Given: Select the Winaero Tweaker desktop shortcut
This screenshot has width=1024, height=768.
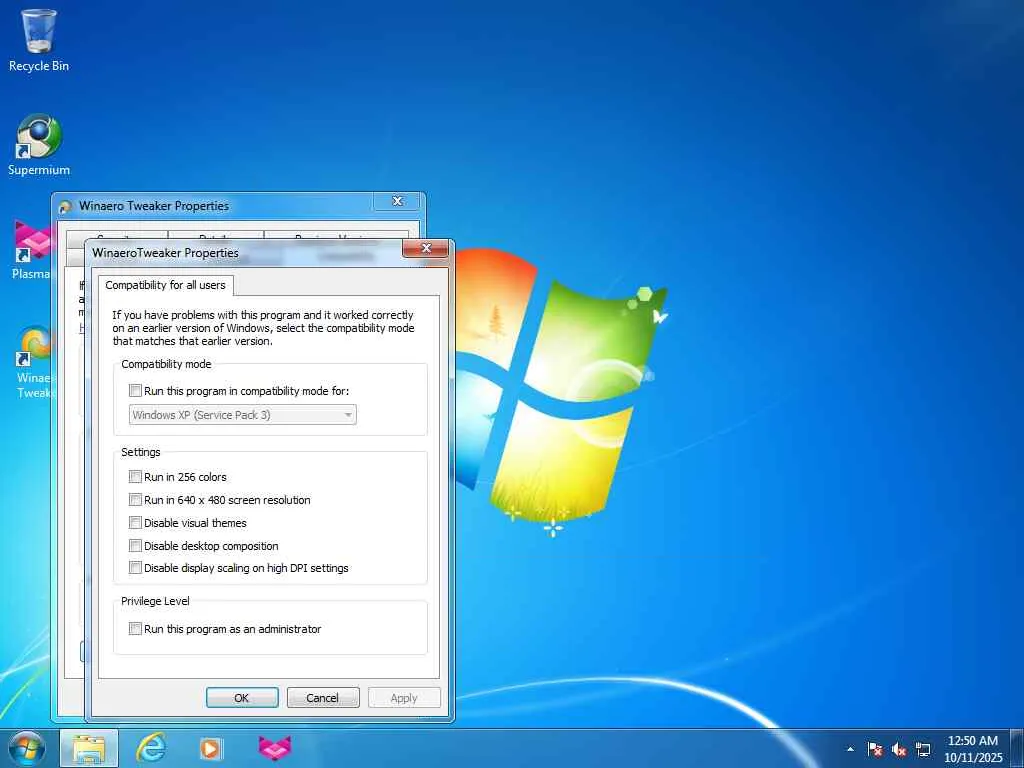Looking at the screenshot, I should point(34,362).
